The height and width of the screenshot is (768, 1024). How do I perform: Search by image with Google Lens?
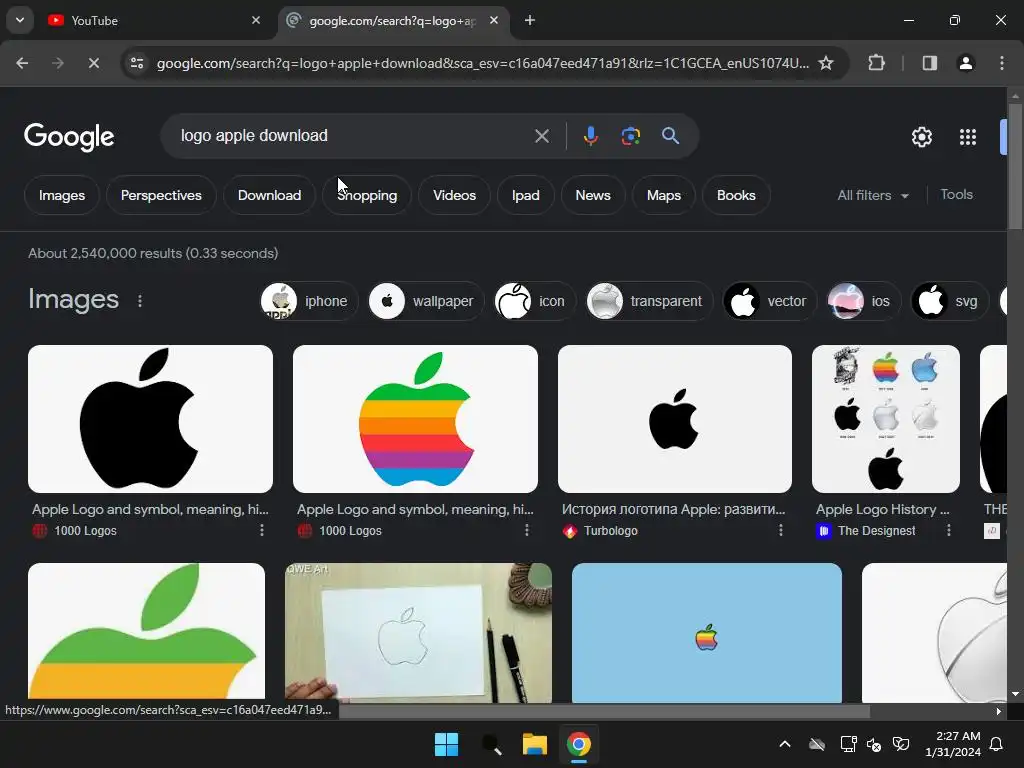(x=631, y=136)
